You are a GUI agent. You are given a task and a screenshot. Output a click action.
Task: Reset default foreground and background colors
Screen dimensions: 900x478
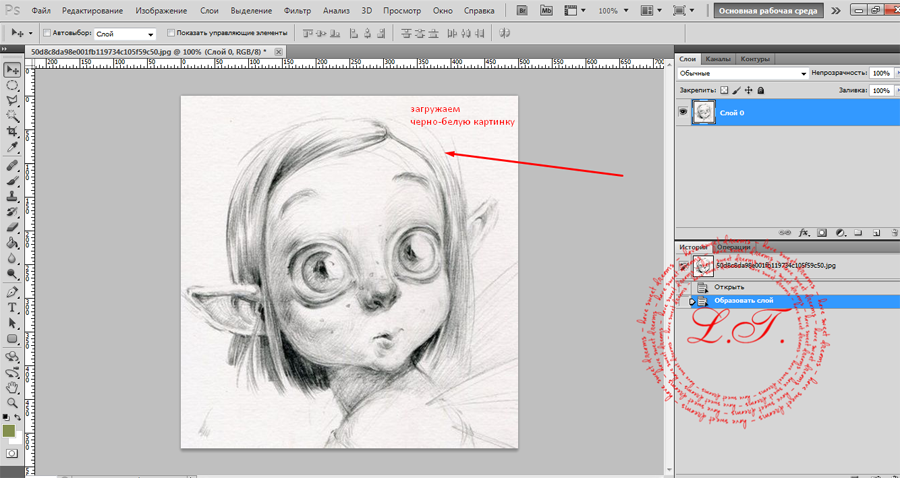pos(6,417)
